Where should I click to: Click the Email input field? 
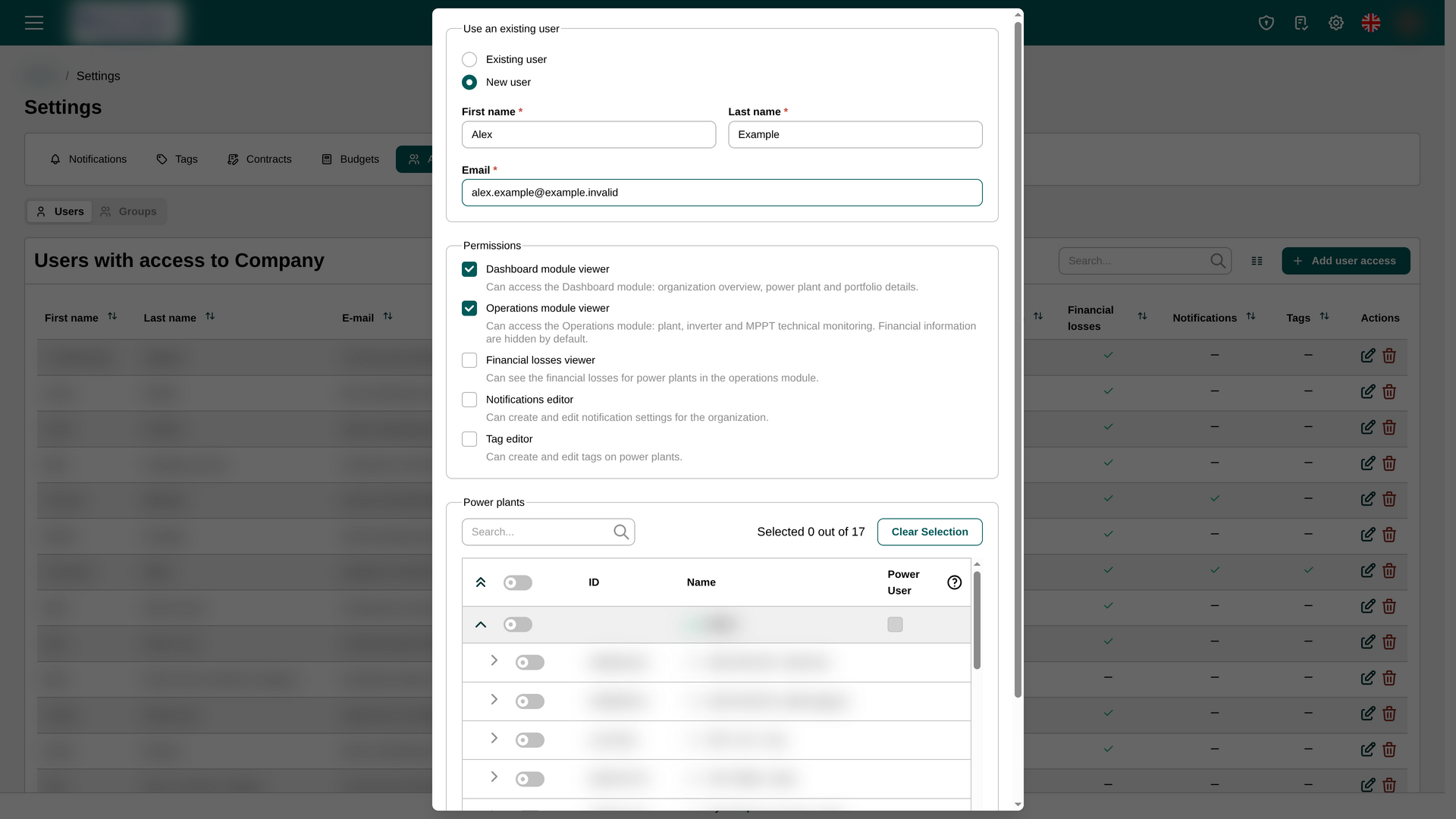[x=722, y=193]
